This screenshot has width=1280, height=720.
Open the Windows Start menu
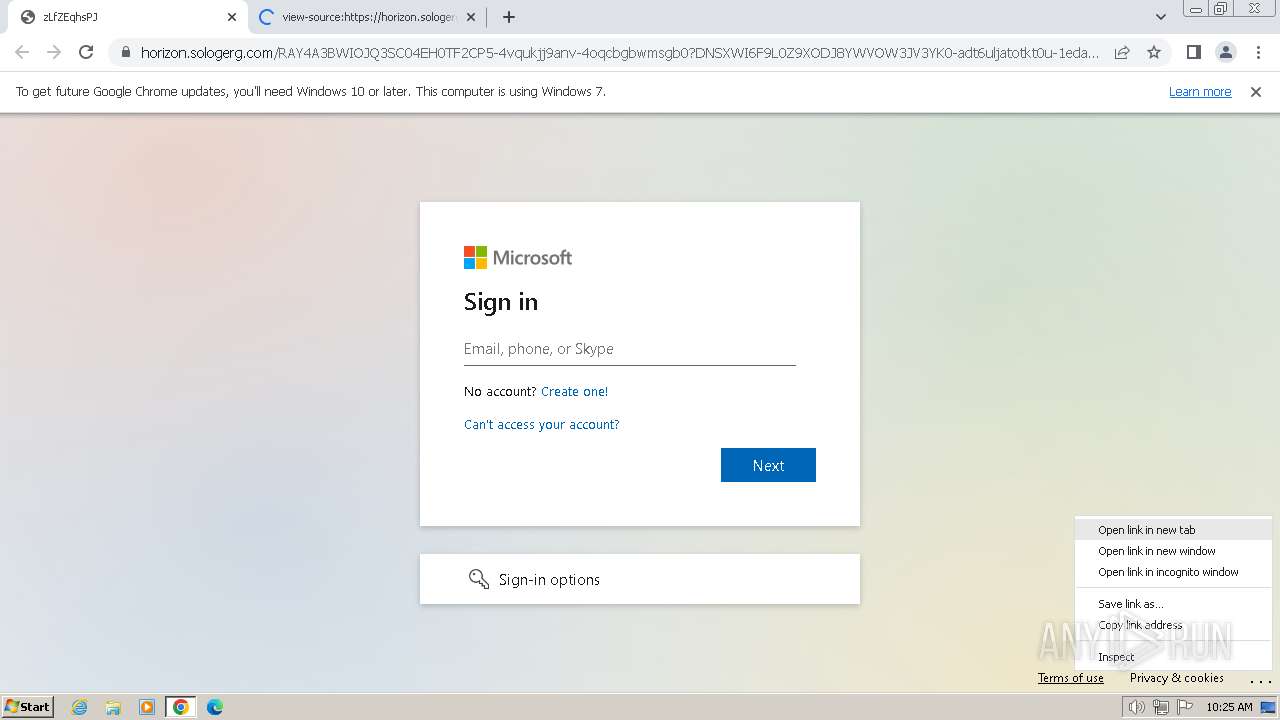tap(28, 707)
